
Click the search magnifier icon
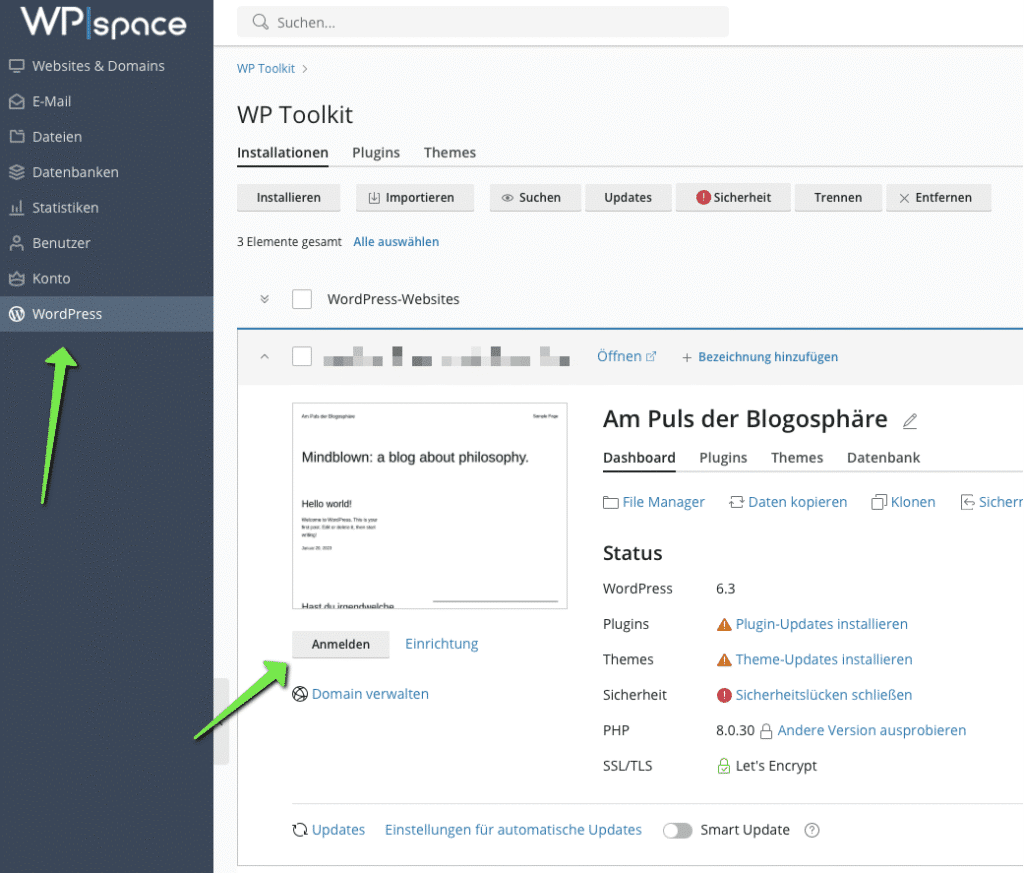pyautogui.click(x=261, y=22)
